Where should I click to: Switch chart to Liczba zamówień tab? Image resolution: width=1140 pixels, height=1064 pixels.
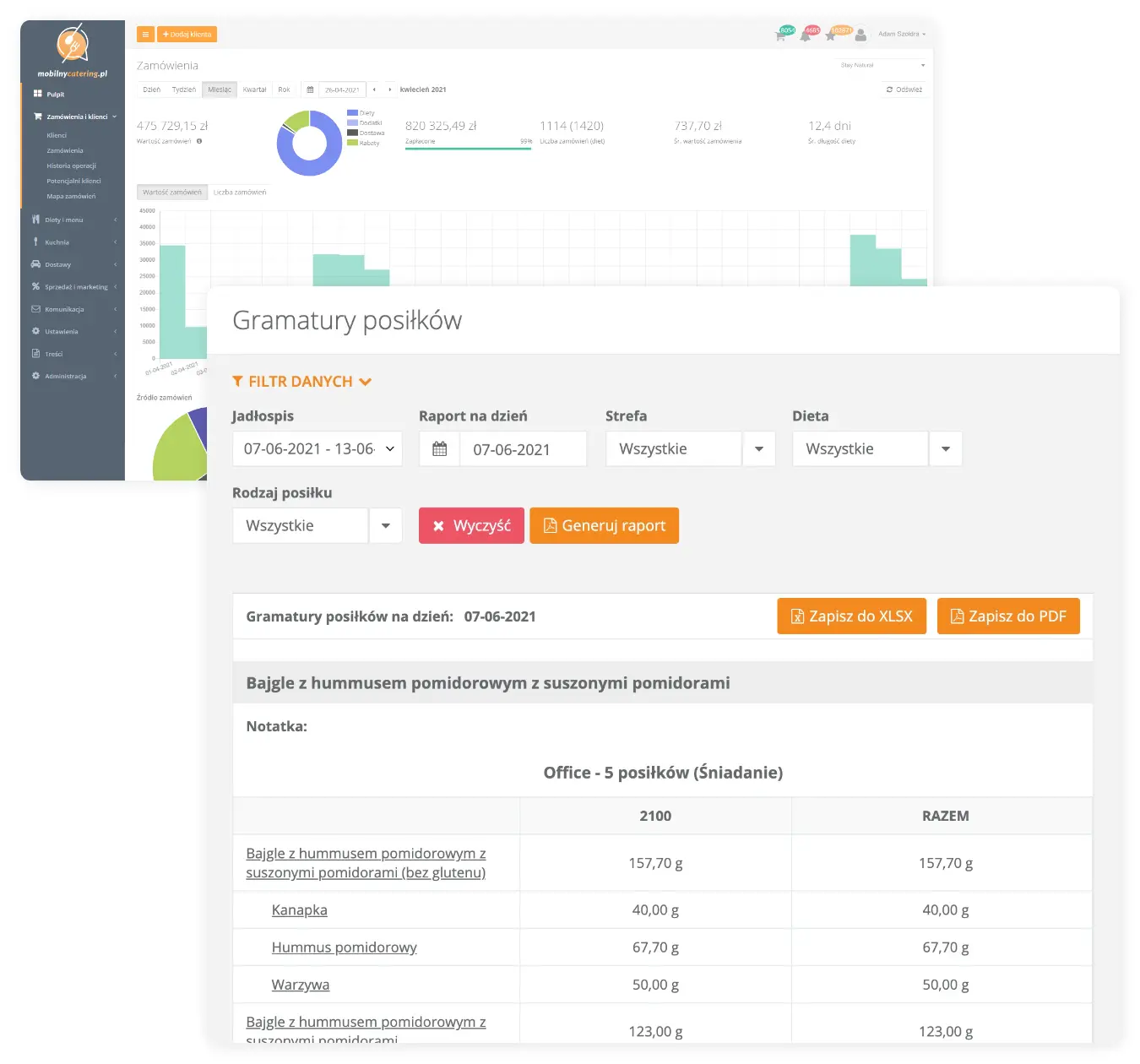[240, 193]
